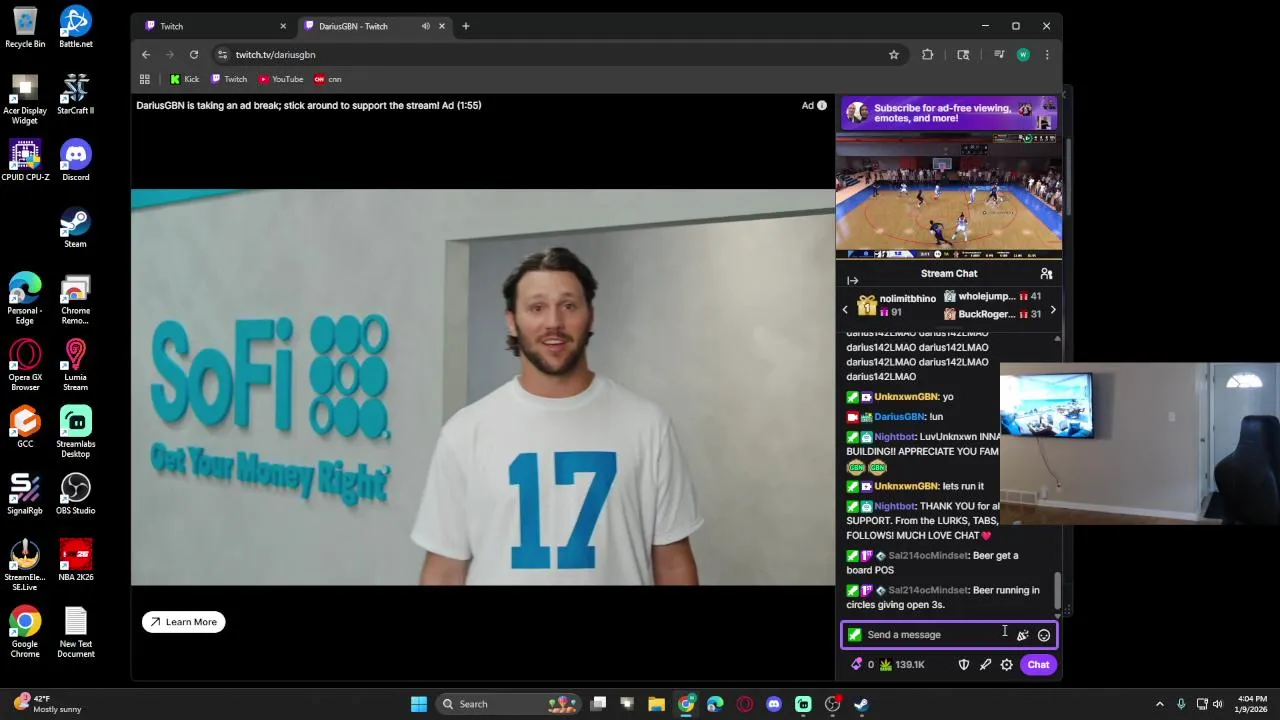This screenshot has height=720, width=1280.
Task: Open StreamElements SE.Live desktop icon
Action: [25, 566]
